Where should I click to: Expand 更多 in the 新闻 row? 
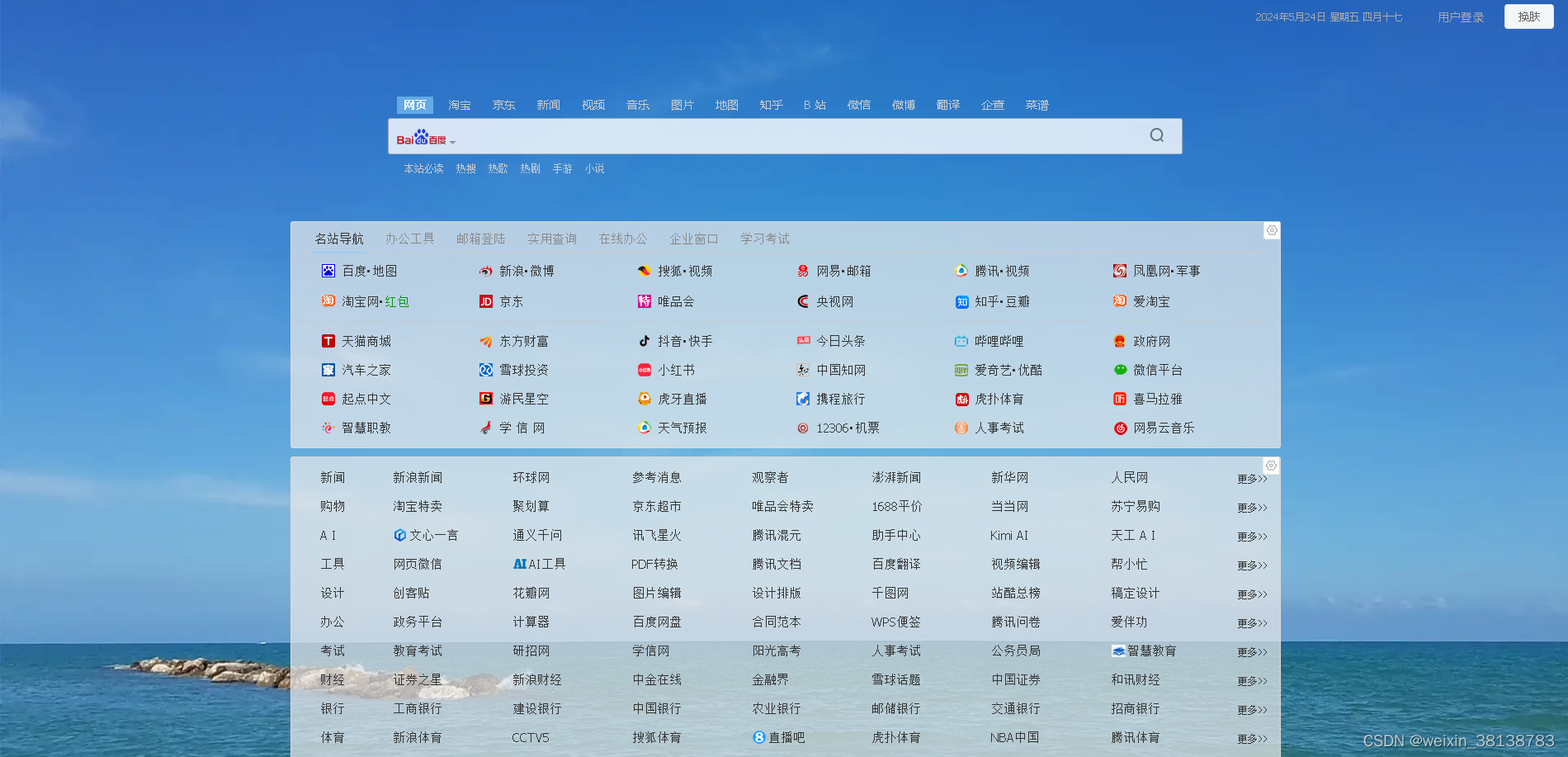point(1252,479)
